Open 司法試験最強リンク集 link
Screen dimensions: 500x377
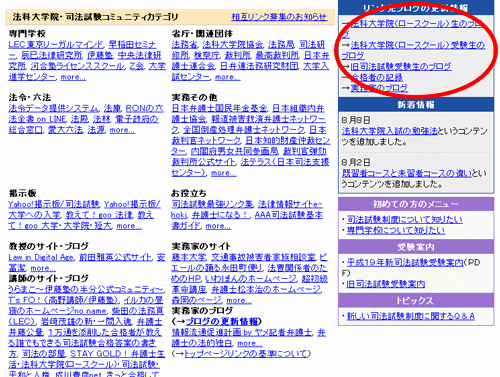point(212,204)
